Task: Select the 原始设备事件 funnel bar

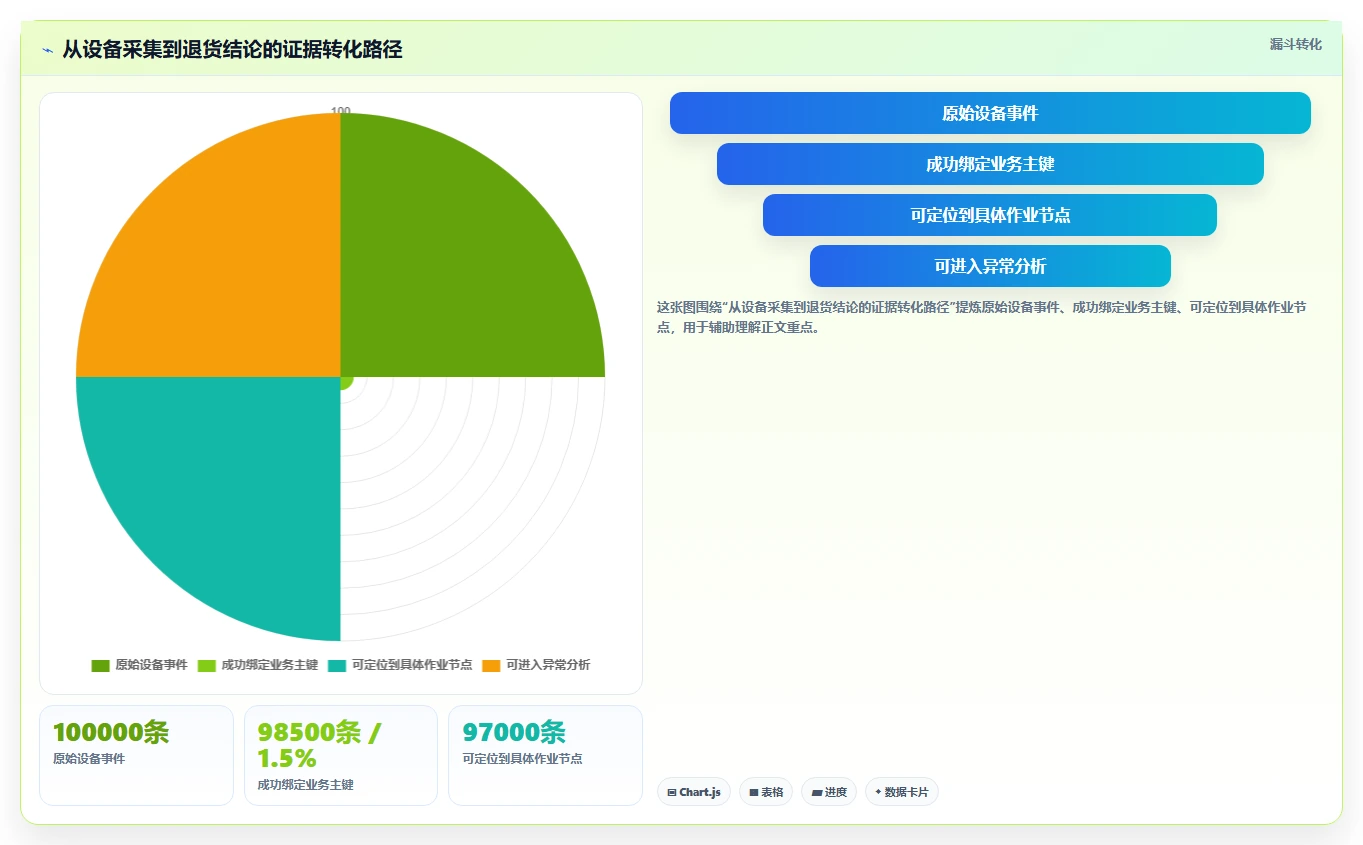Action: pyautogui.click(x=990, y=113)
